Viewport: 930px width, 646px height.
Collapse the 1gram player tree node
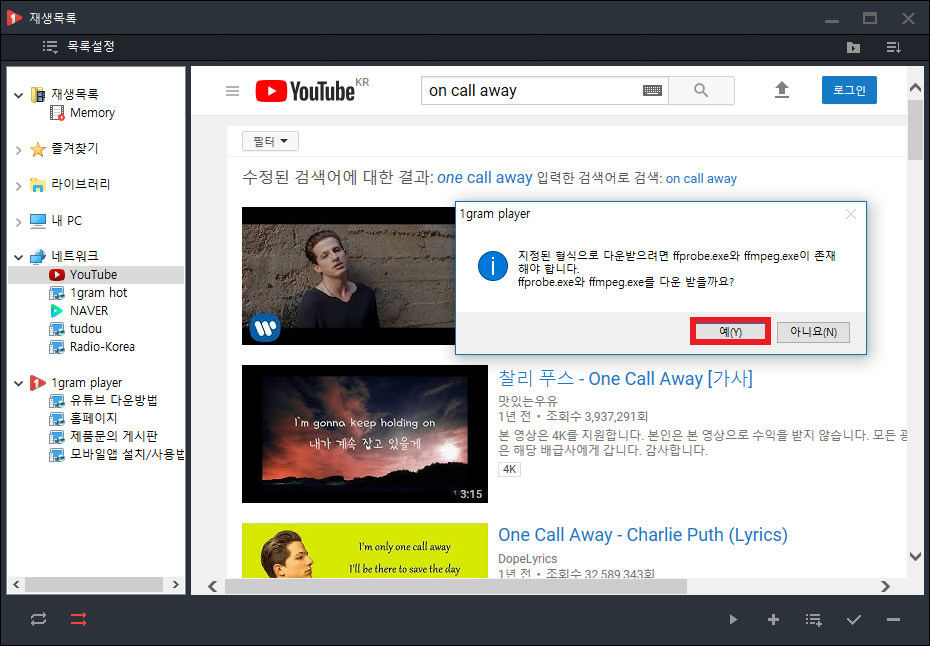(18, 383)
